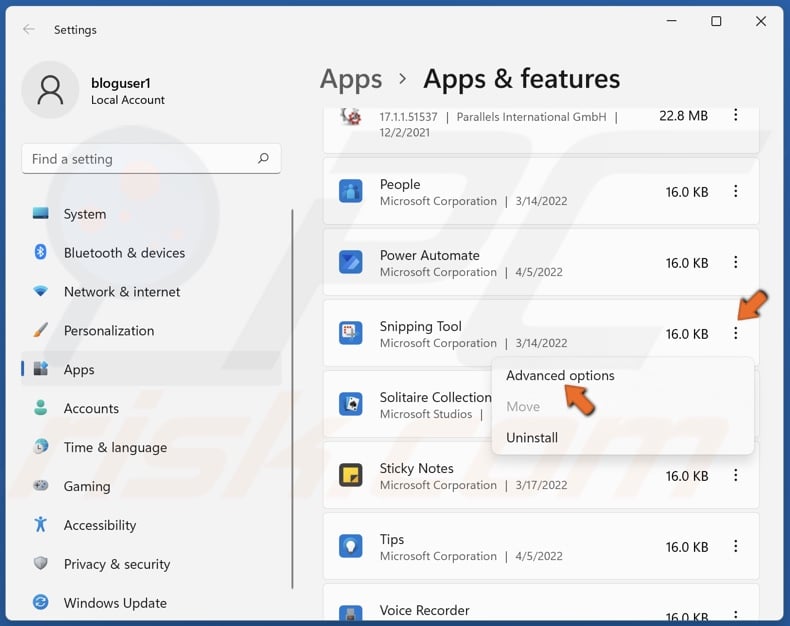This screenshot has width=790, height=626.
Task: Click the Accounts person icon
Action: click(x=40, y=408)
